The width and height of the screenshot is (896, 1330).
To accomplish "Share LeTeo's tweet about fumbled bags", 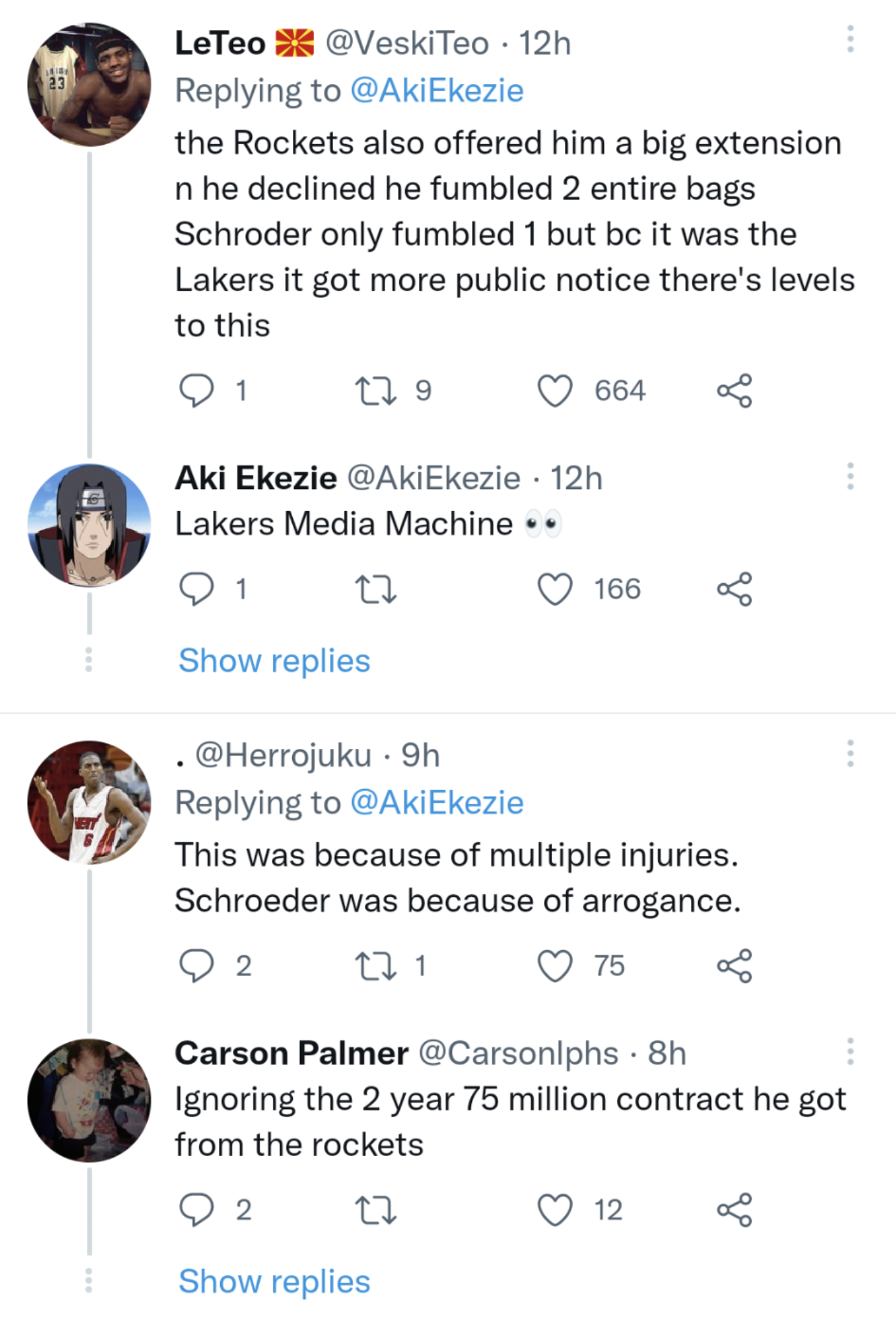I will point(734,391).
